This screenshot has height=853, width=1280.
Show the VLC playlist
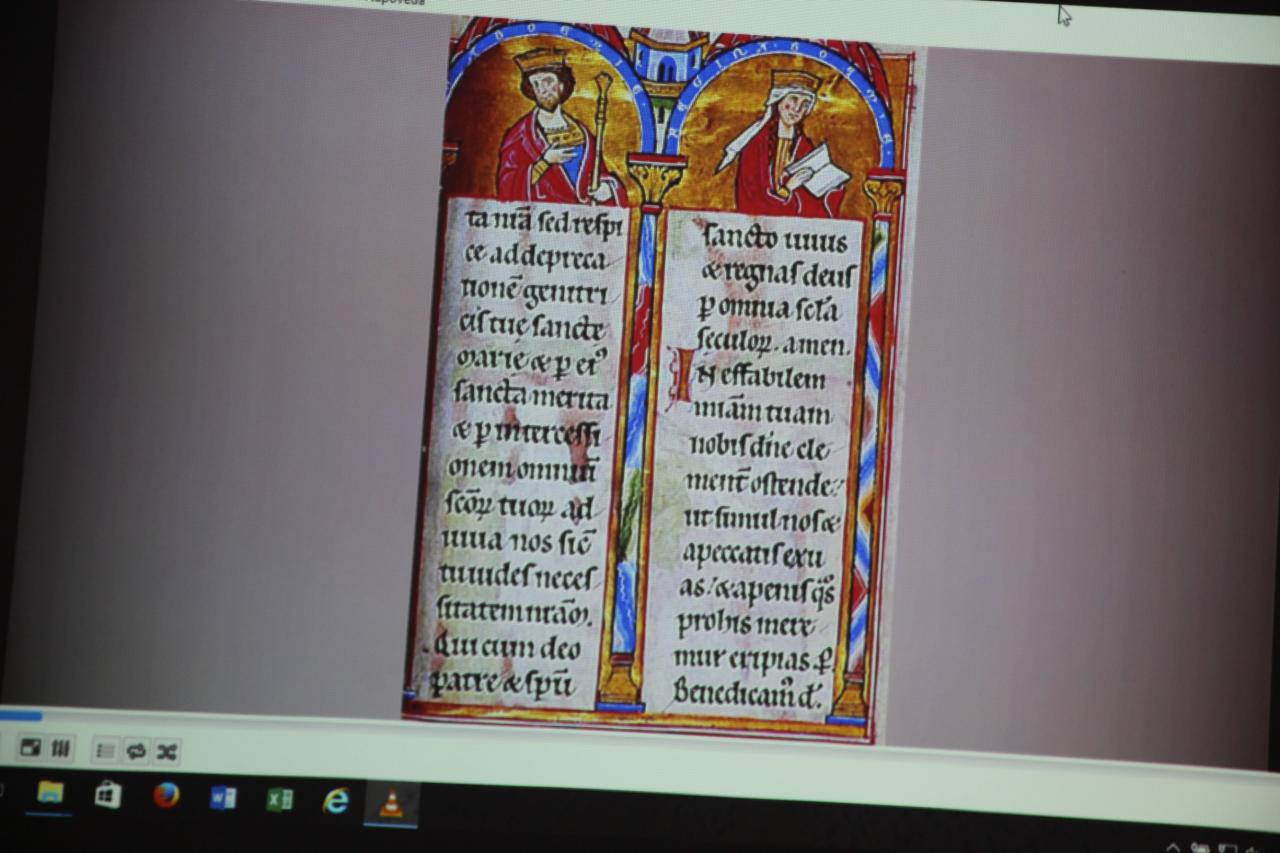pos(105,750)
